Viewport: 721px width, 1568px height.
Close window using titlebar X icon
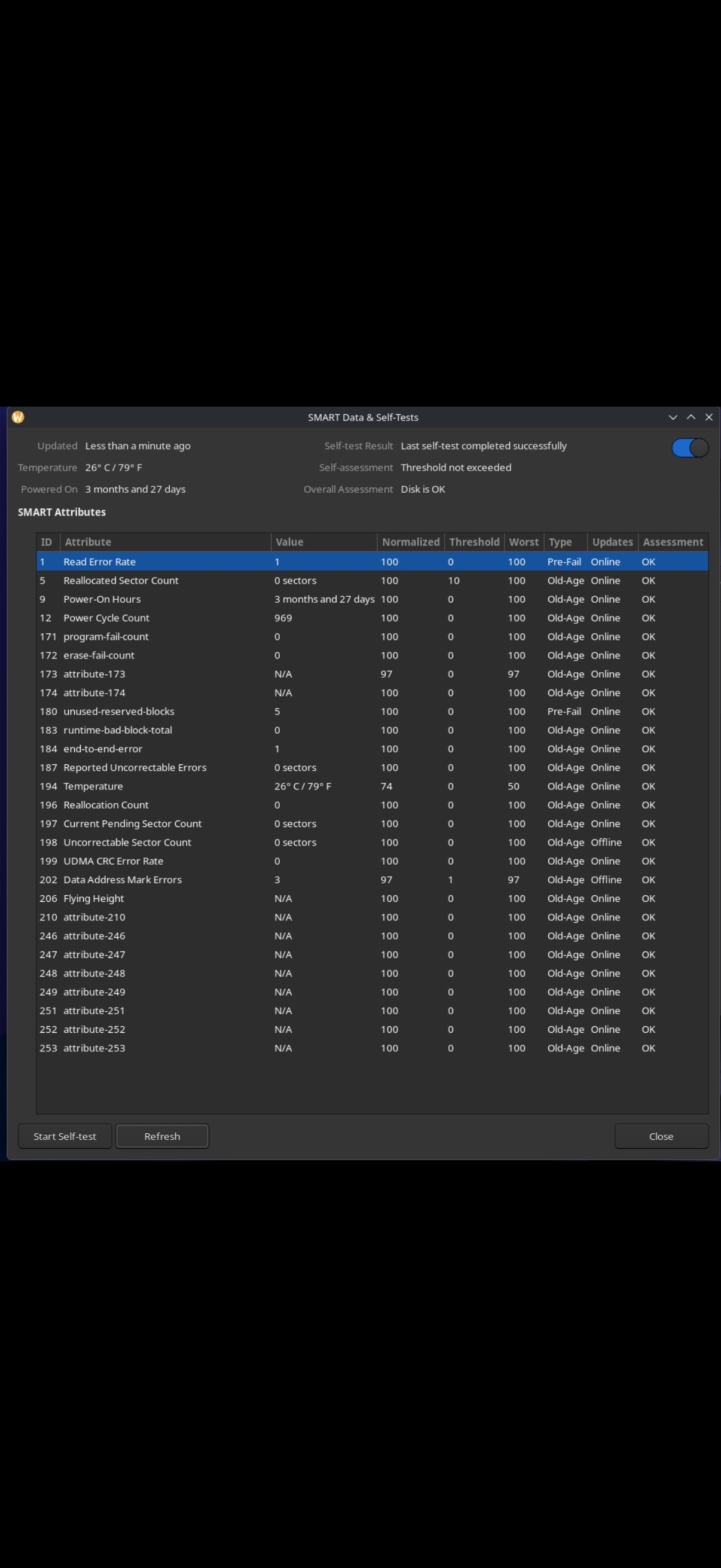[708, 417]
